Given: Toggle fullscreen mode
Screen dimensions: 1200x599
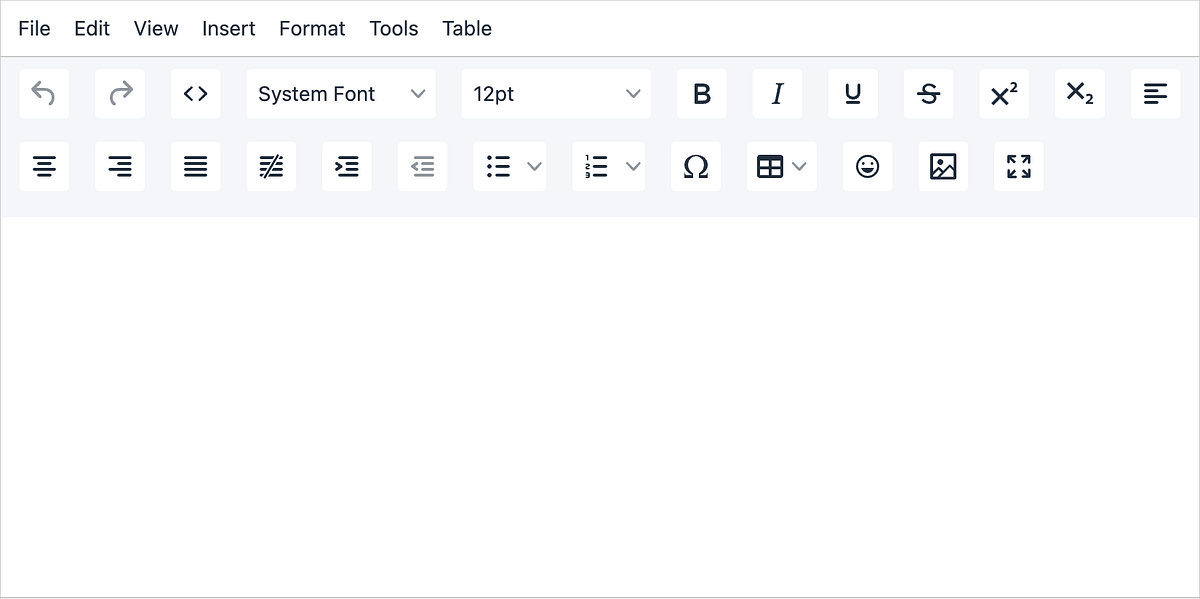Looking at the screenshot, I should (x=1018, y=166).
